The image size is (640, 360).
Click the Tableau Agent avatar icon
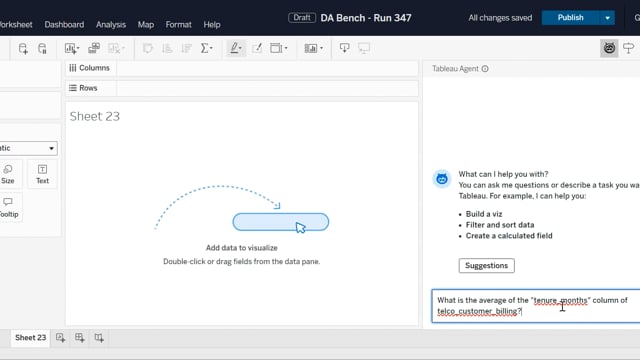442,179
